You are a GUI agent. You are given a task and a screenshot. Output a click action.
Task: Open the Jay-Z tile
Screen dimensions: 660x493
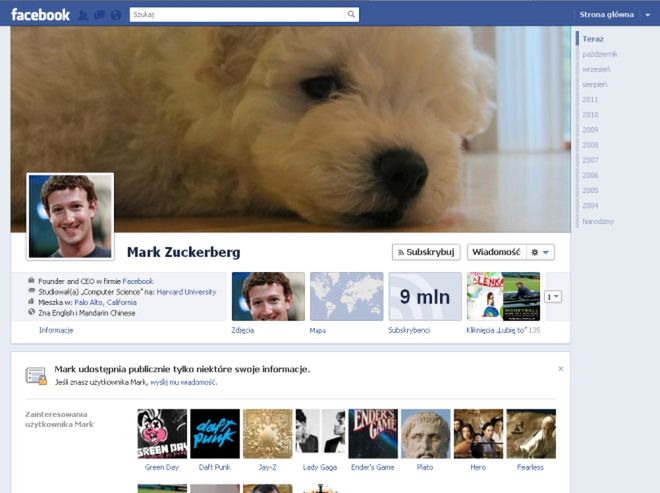tap(268, 434)
